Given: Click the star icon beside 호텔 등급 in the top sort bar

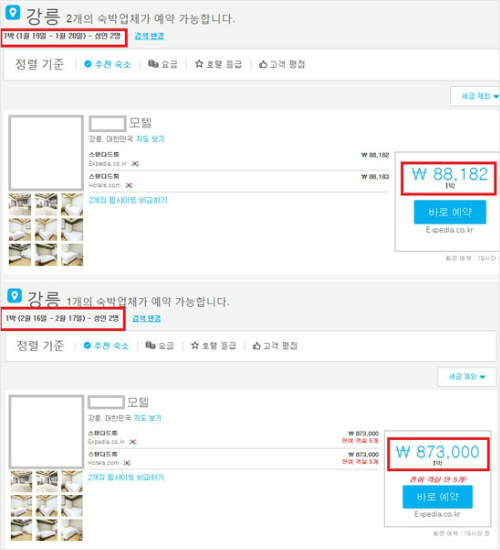Looking at the screenshot, I should [x=199, y=64].
